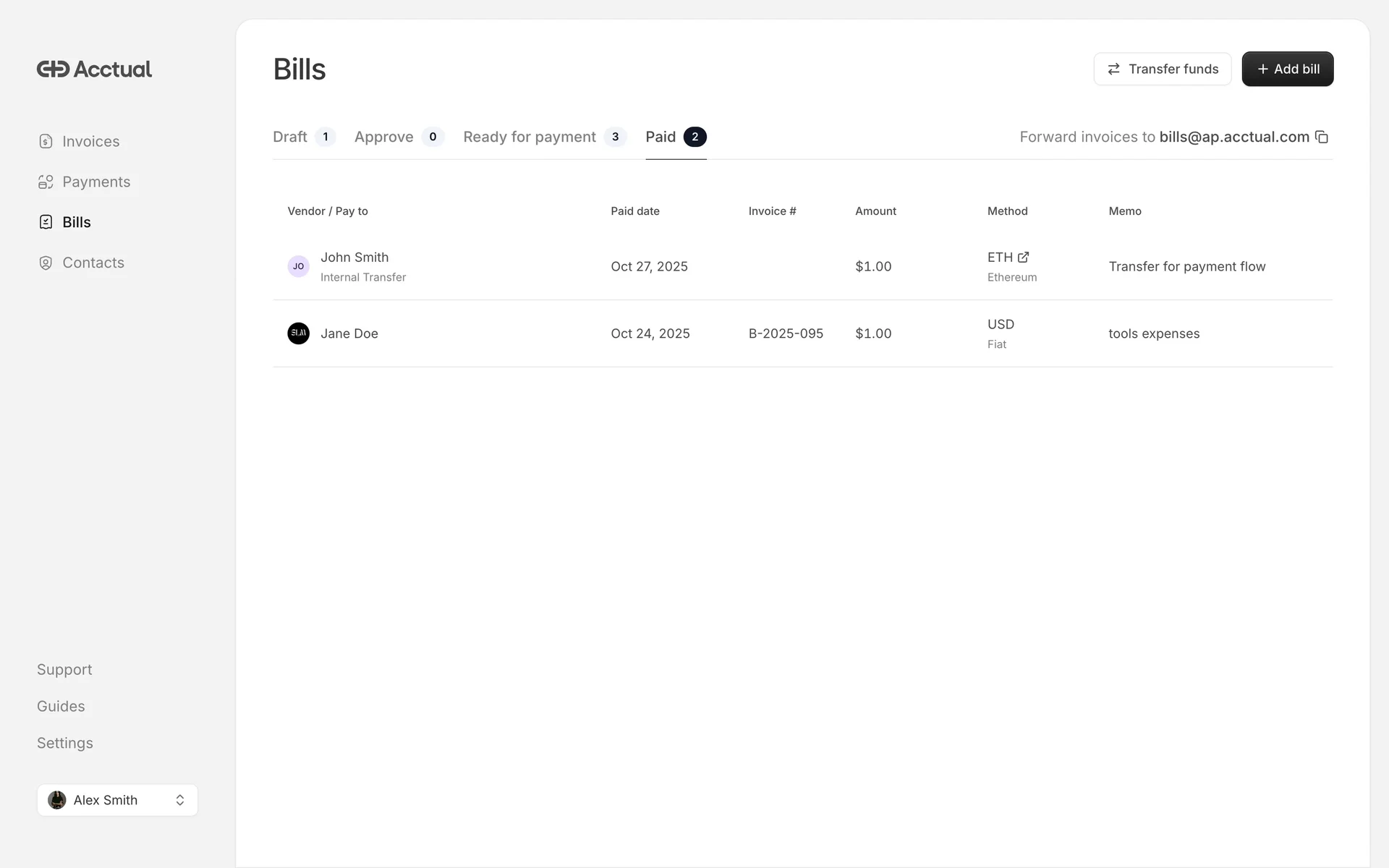Click John Smith's JO avatar

[x=298, y=266]
